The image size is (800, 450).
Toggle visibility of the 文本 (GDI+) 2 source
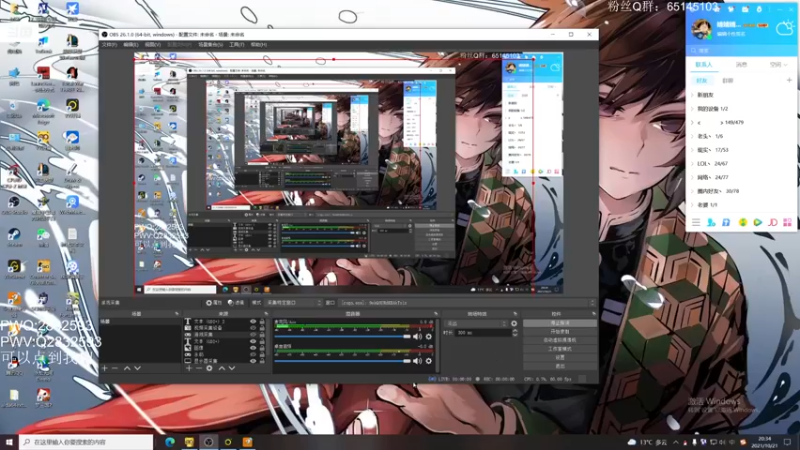(253, 322)
